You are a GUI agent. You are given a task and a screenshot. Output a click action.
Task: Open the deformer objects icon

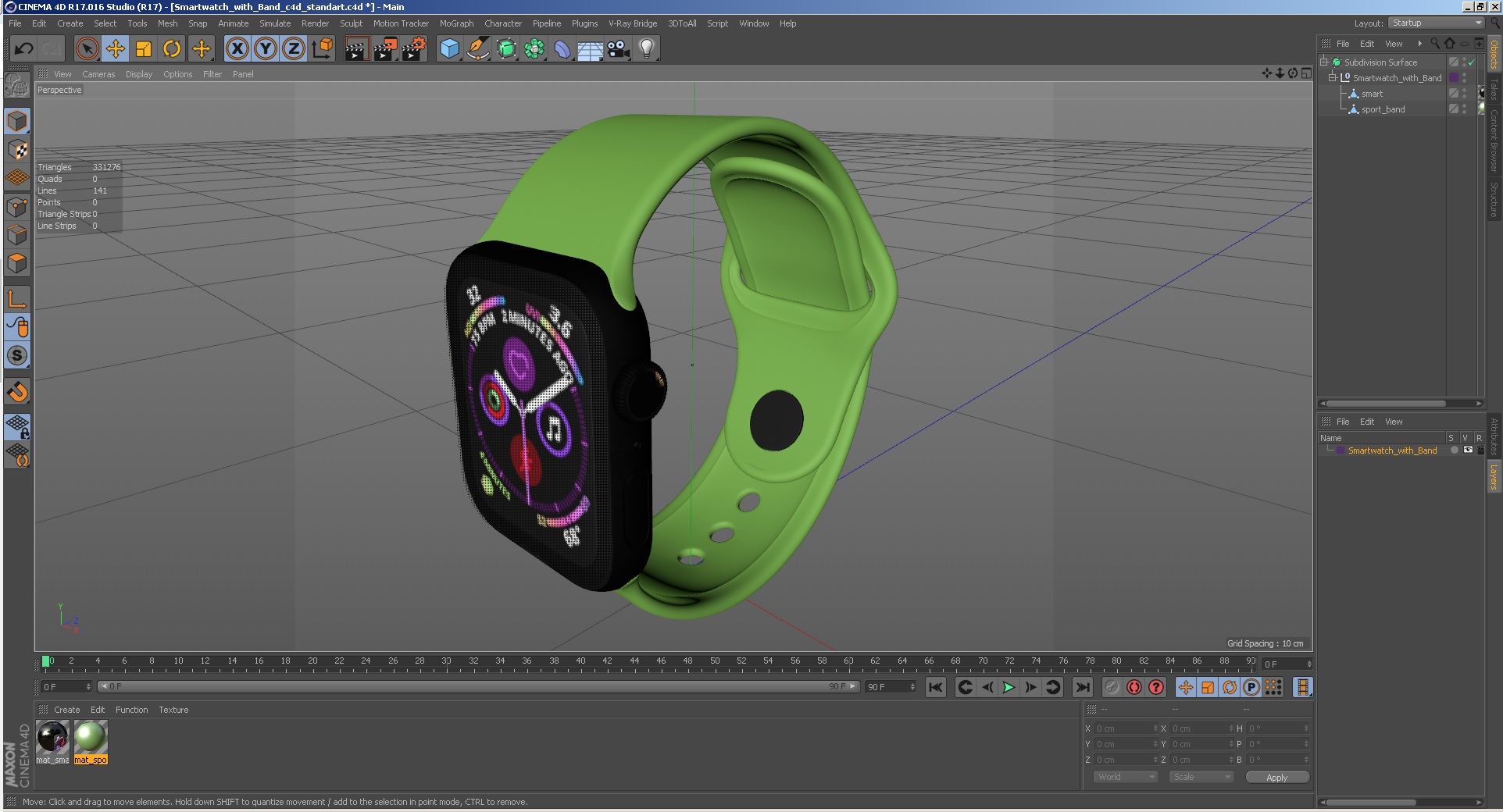click(x=562, y=49)
